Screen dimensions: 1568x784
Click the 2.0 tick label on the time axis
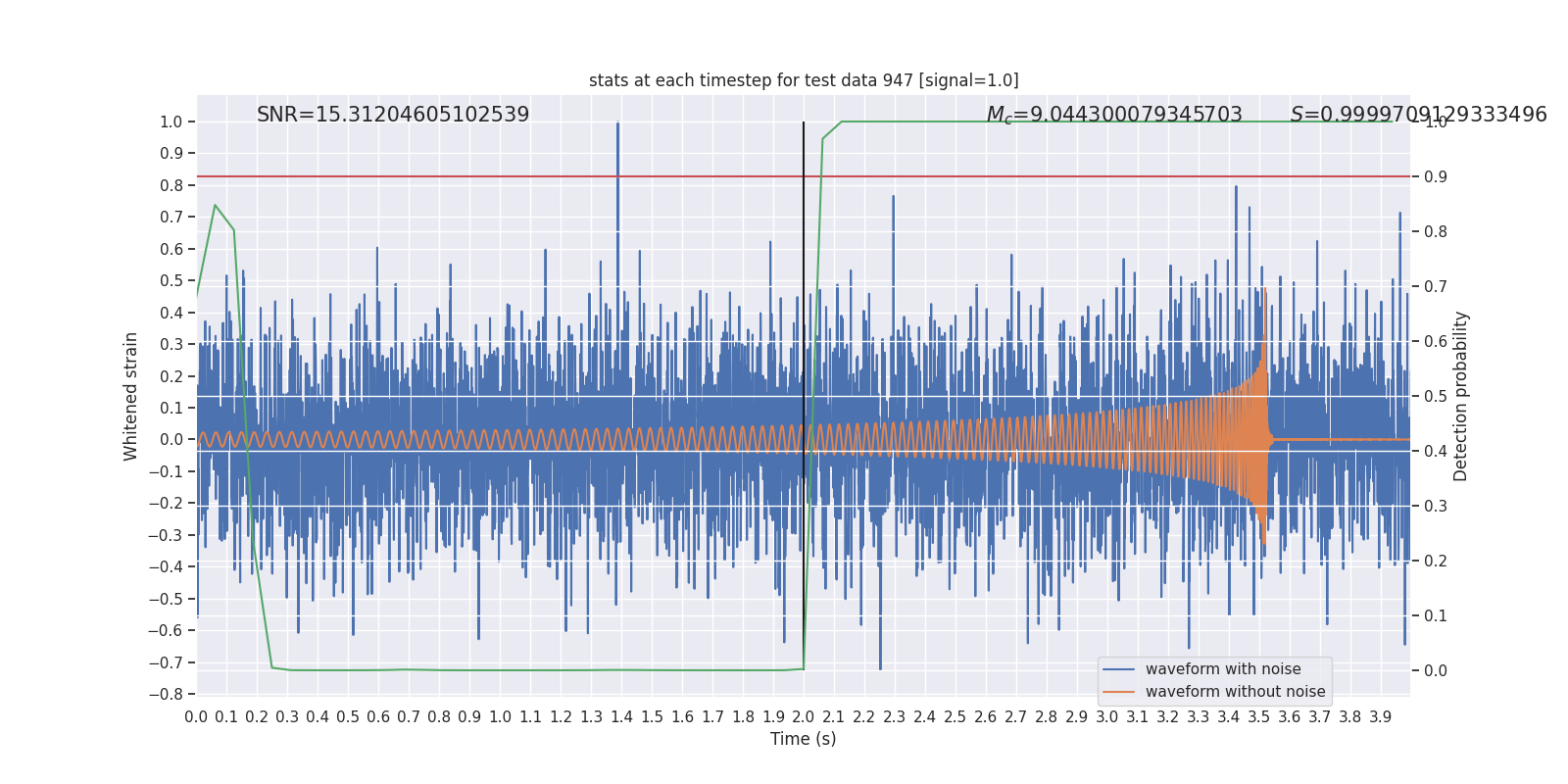tap(804, 717)
